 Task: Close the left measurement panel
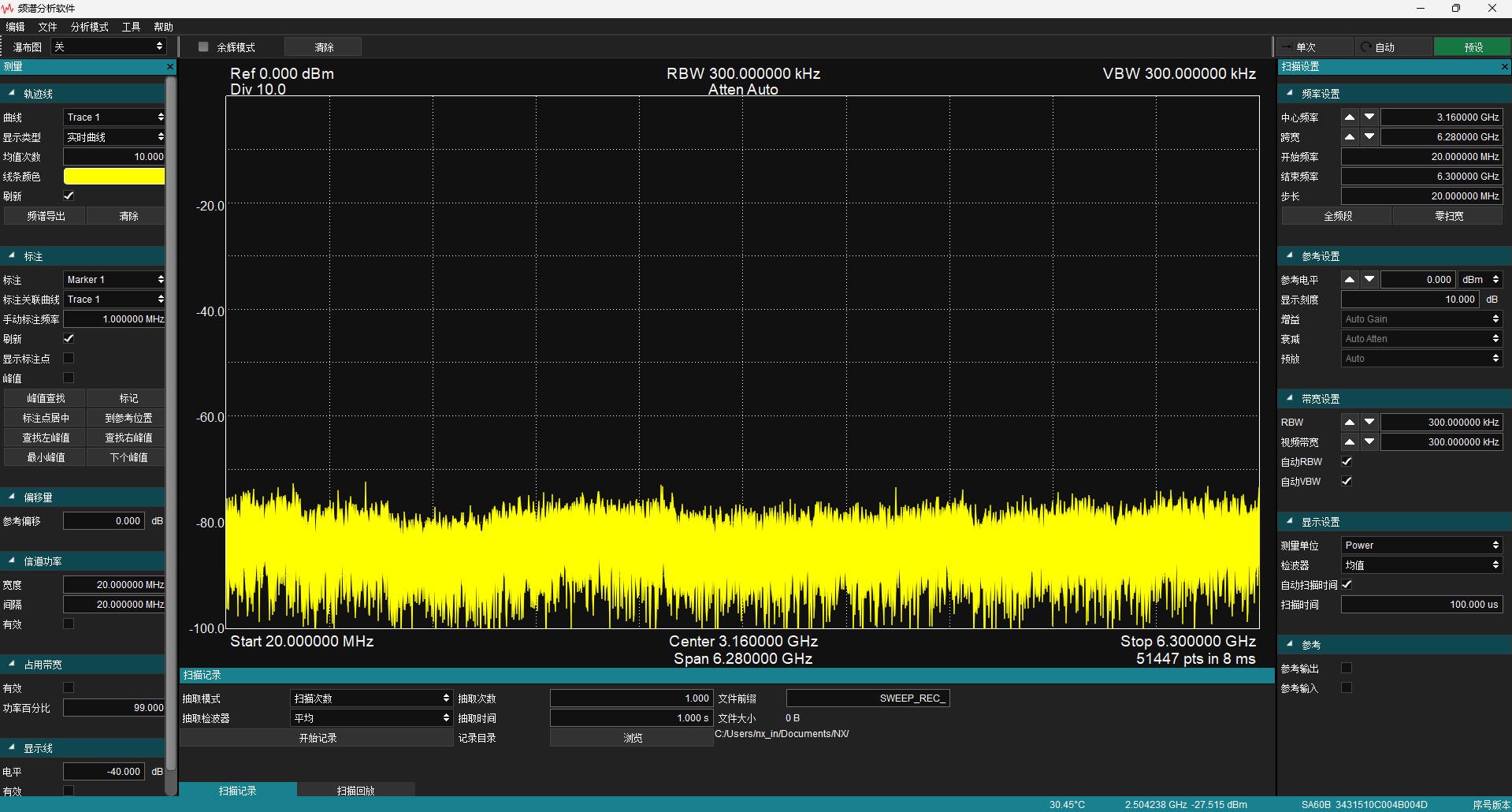(x=169, y=67)
